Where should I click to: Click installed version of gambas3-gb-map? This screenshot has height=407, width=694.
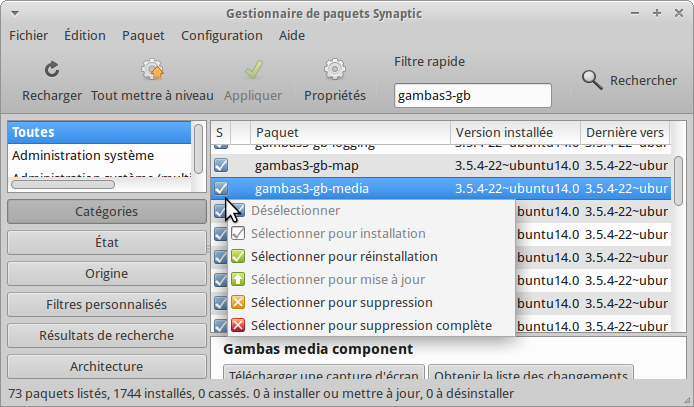[x=517, y=165]
